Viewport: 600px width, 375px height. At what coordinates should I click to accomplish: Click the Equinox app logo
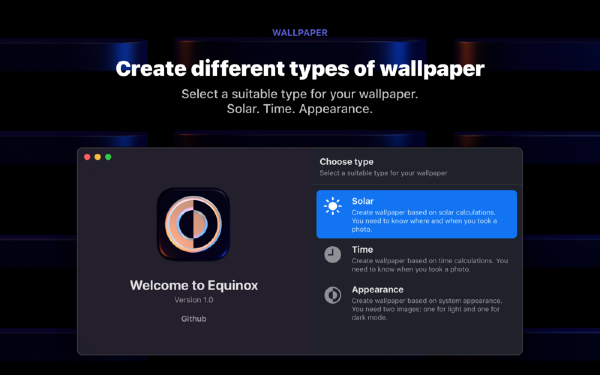pyautogui.click(x=193, y=224)
